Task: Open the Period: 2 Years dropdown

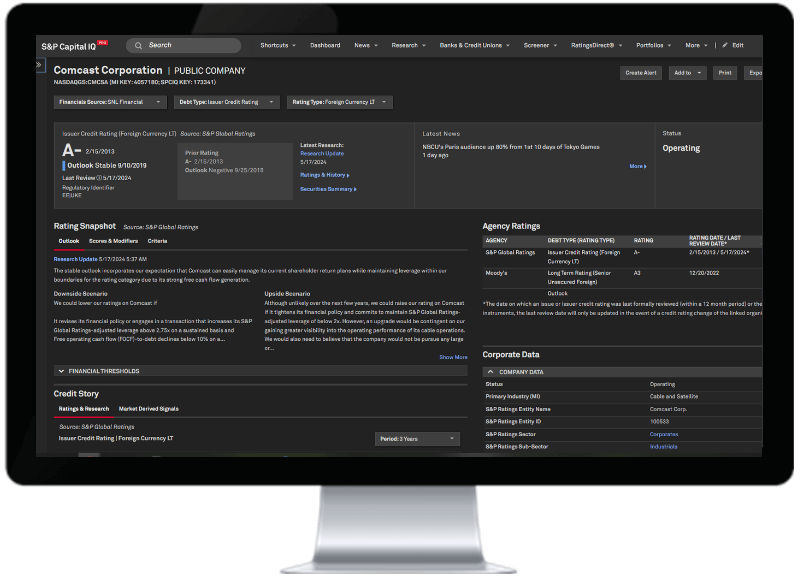Action: click(417, 439)
